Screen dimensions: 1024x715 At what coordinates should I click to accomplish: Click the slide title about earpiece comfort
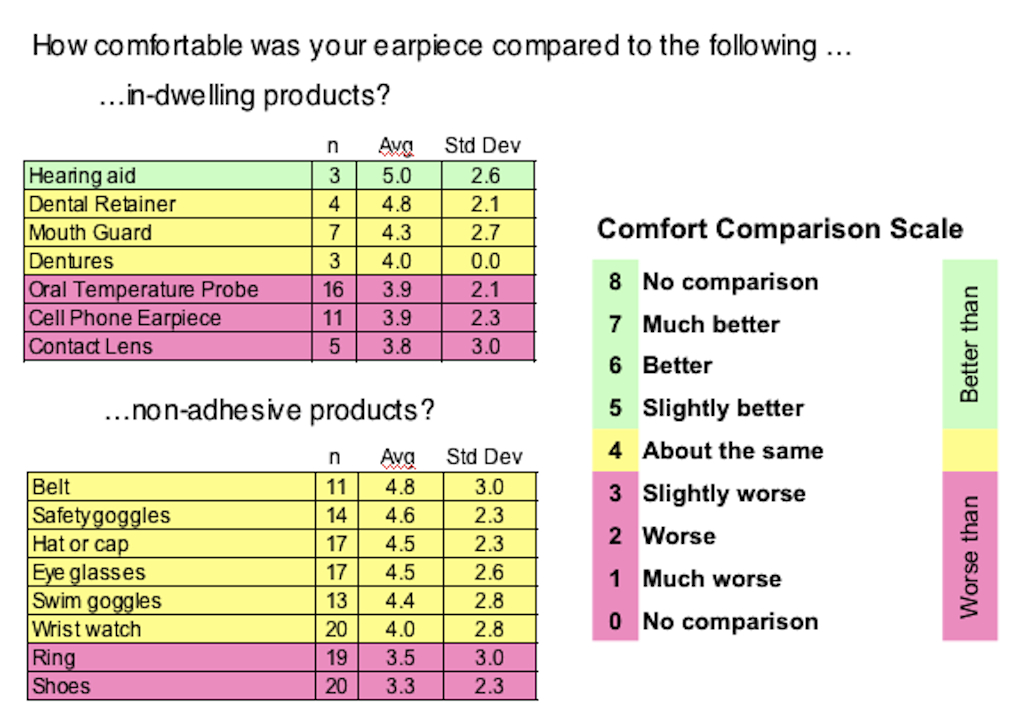441,46
